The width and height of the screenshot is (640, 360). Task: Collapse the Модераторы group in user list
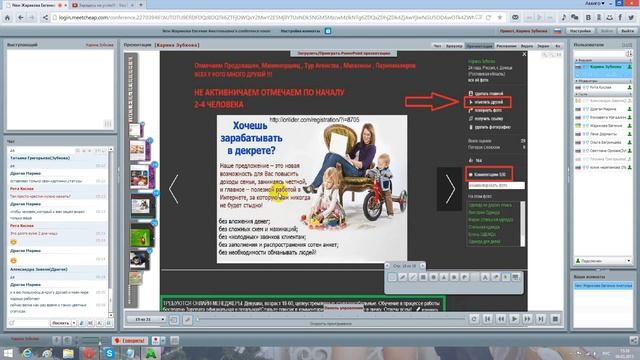click(x=577, y=81)
